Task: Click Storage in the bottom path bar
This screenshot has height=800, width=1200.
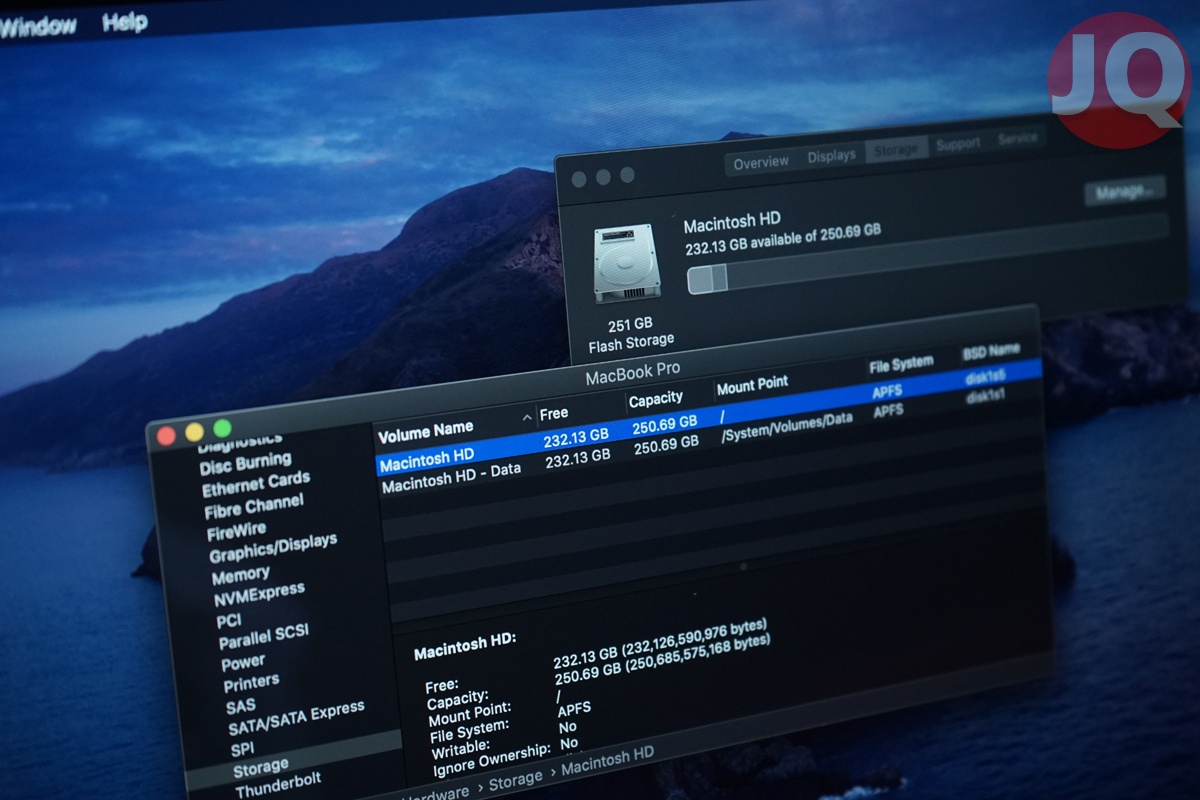Action: (516, 781)
